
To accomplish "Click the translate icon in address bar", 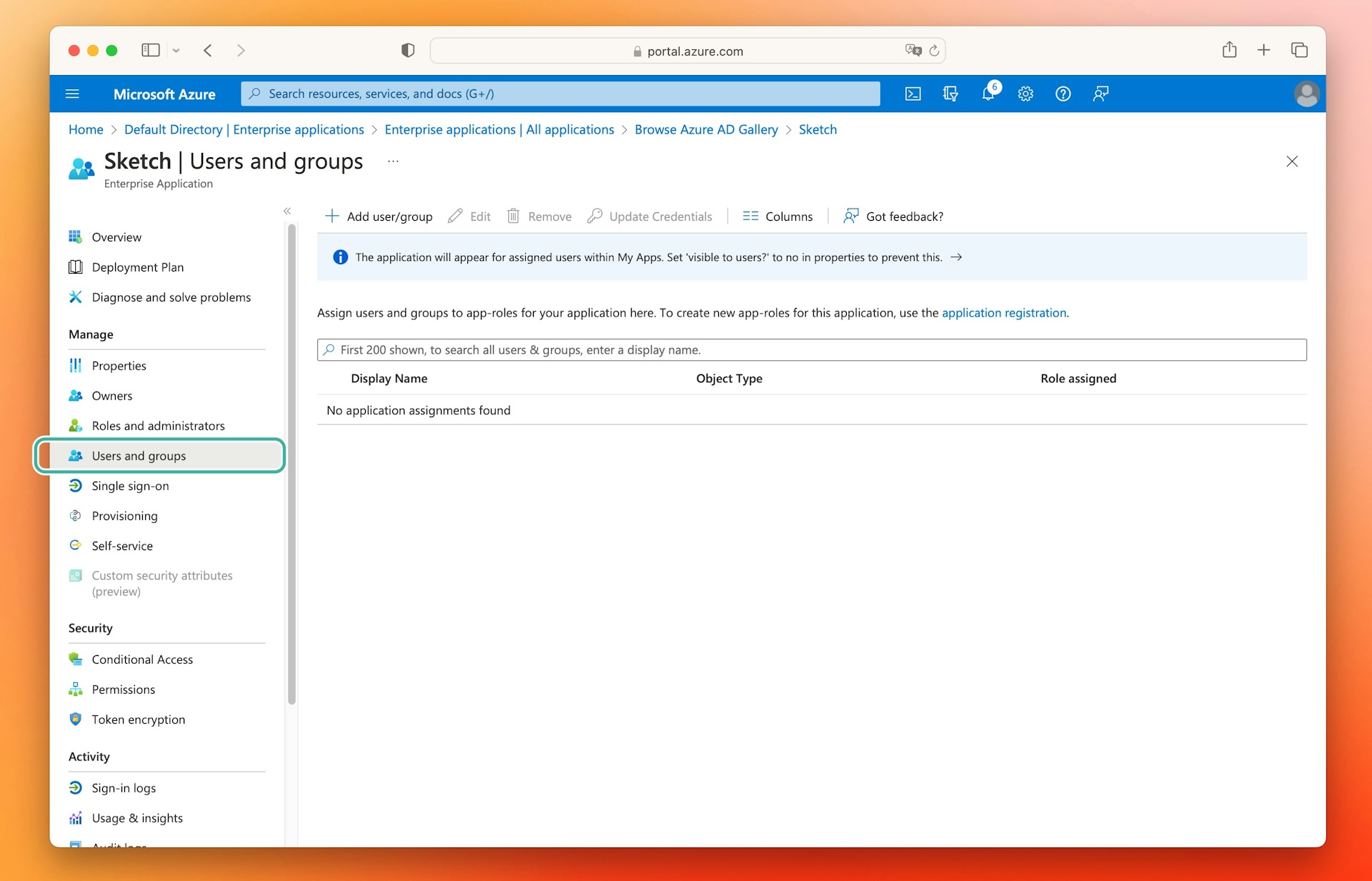I will click(913, 50).
